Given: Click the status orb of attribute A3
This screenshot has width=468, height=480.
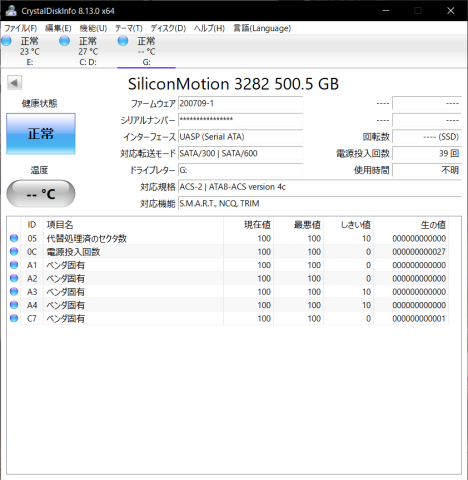Looking at the screenshot, I should click(x=14, y=292).
